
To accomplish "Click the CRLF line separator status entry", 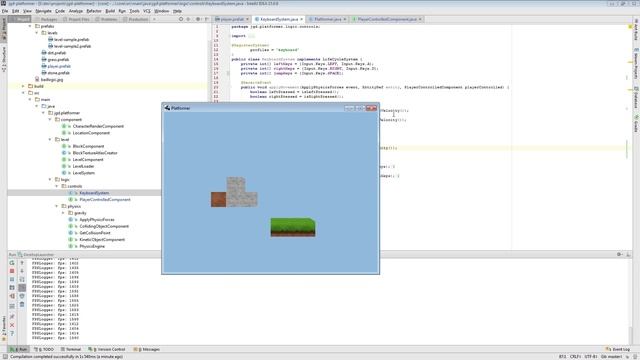I will (x=575, y=357).
